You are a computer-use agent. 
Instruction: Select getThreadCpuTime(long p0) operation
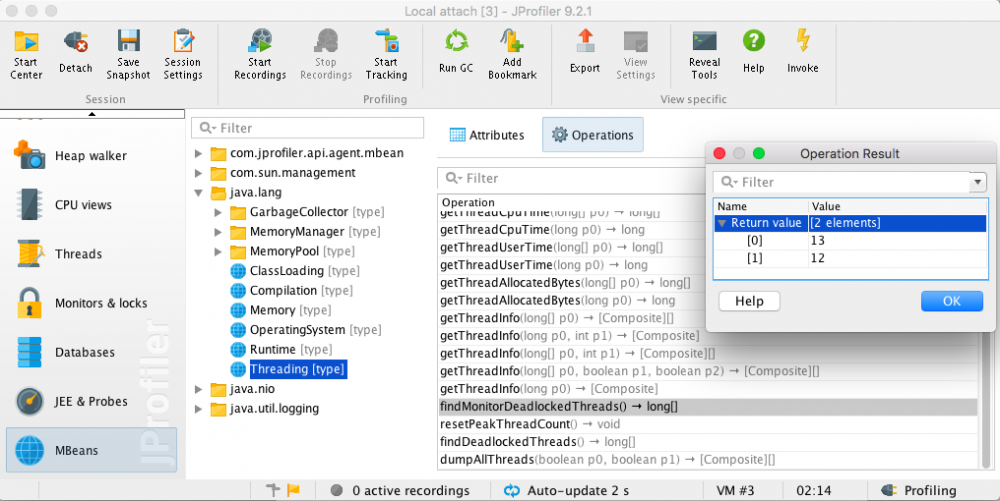(x=571, y=230)
